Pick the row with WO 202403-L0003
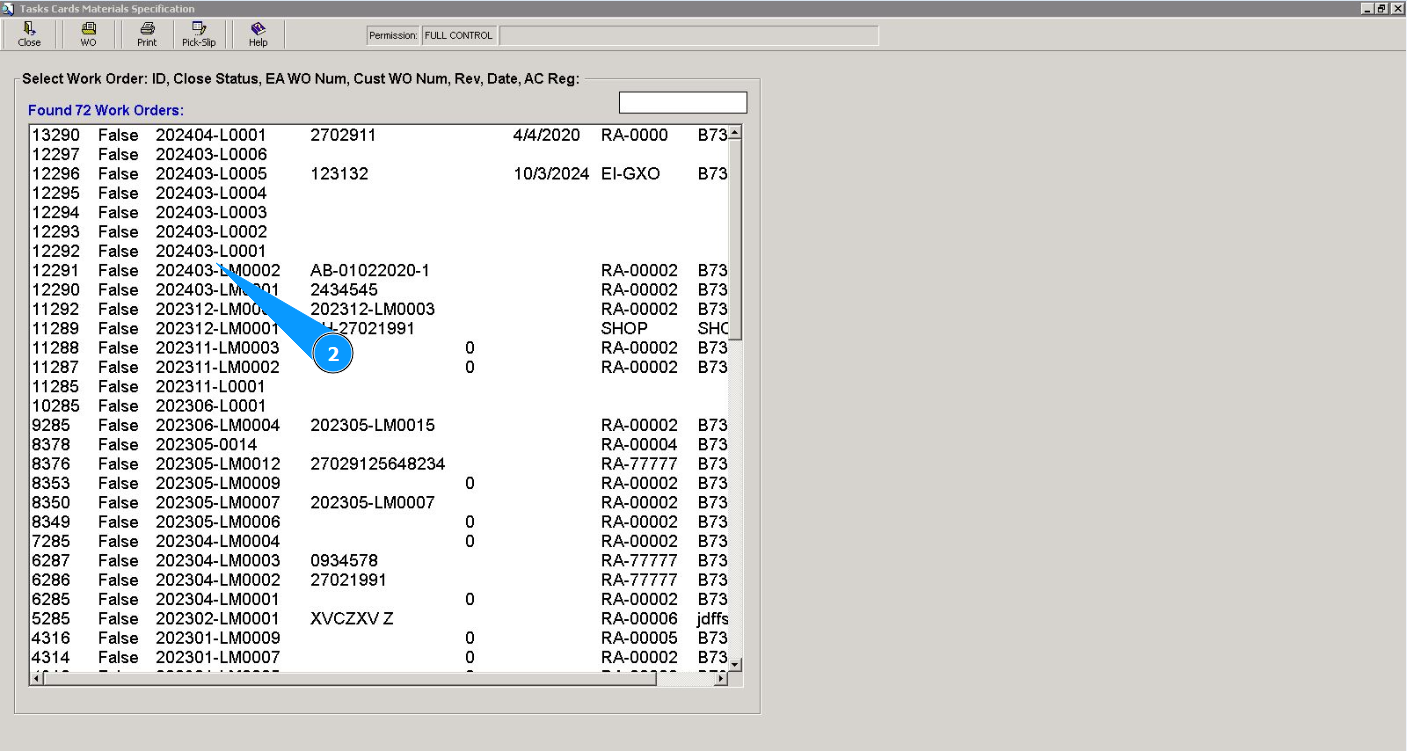 pos(379,213)
